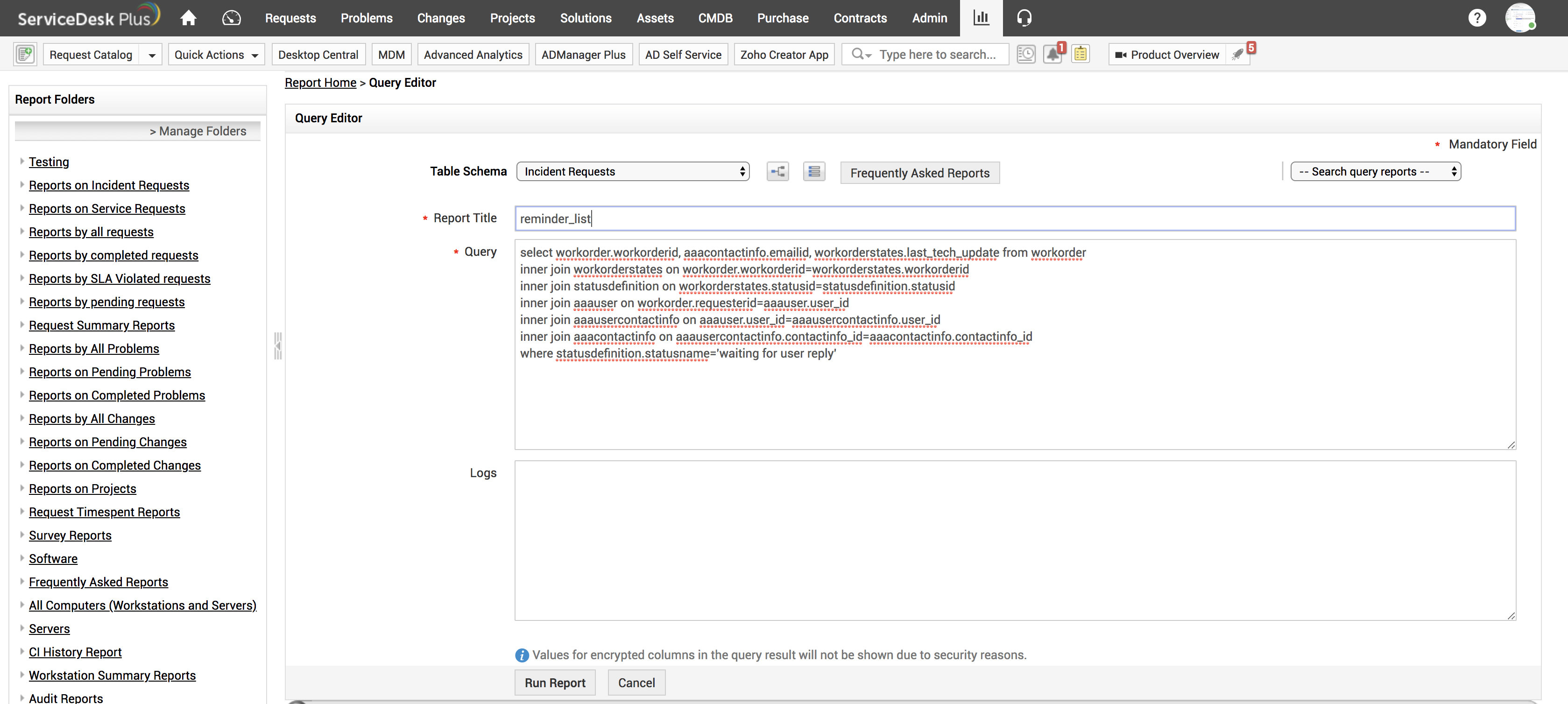Open the Table Schema dropdown
The width and height of the screenshot is (1568, 704).
pos(632,172)
